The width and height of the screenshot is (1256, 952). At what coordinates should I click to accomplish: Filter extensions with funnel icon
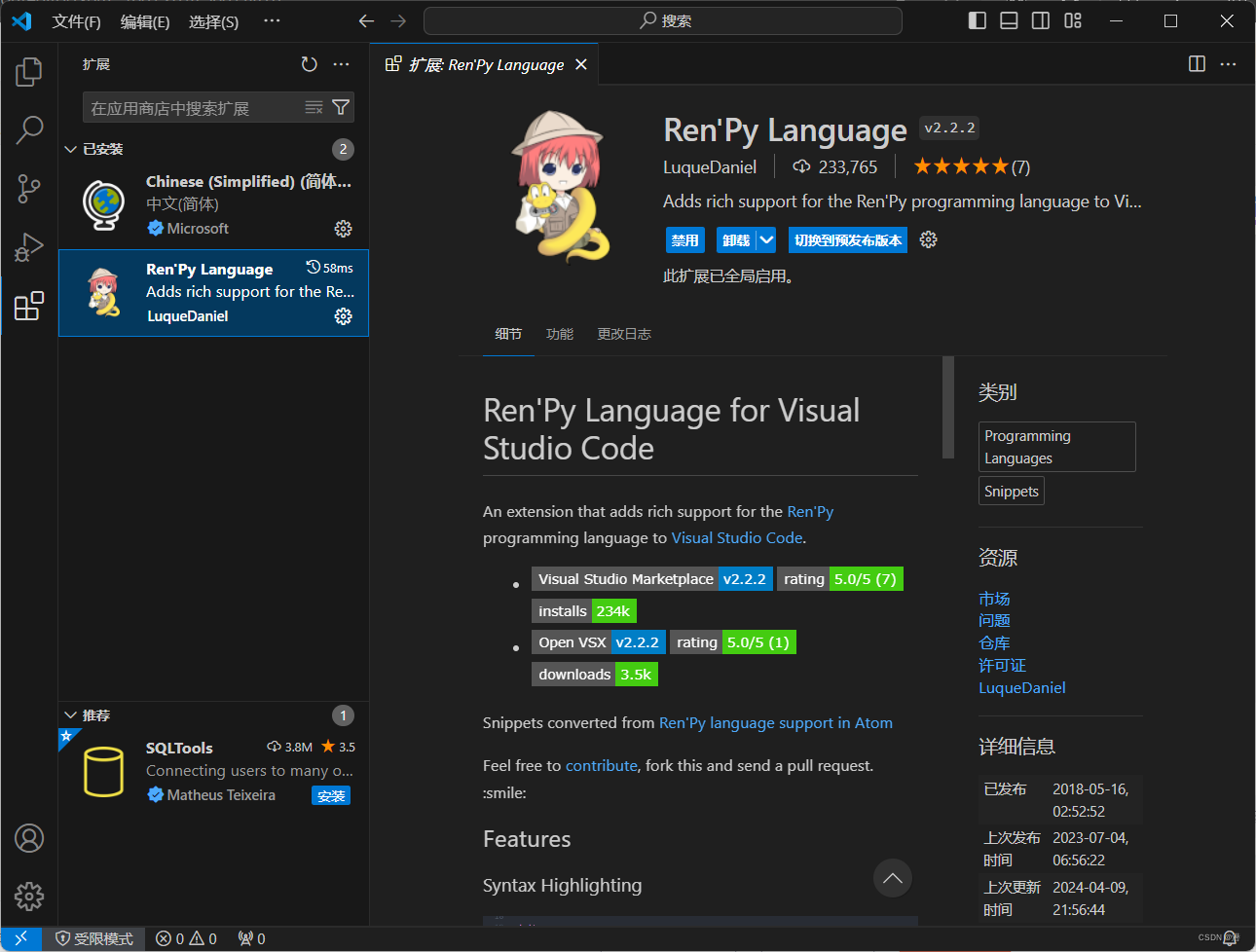click(341, 107)
